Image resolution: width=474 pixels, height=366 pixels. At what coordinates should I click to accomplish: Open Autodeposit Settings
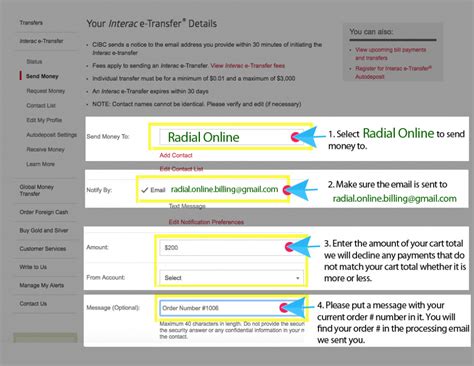pyautogui.click(x=52, y=135)
